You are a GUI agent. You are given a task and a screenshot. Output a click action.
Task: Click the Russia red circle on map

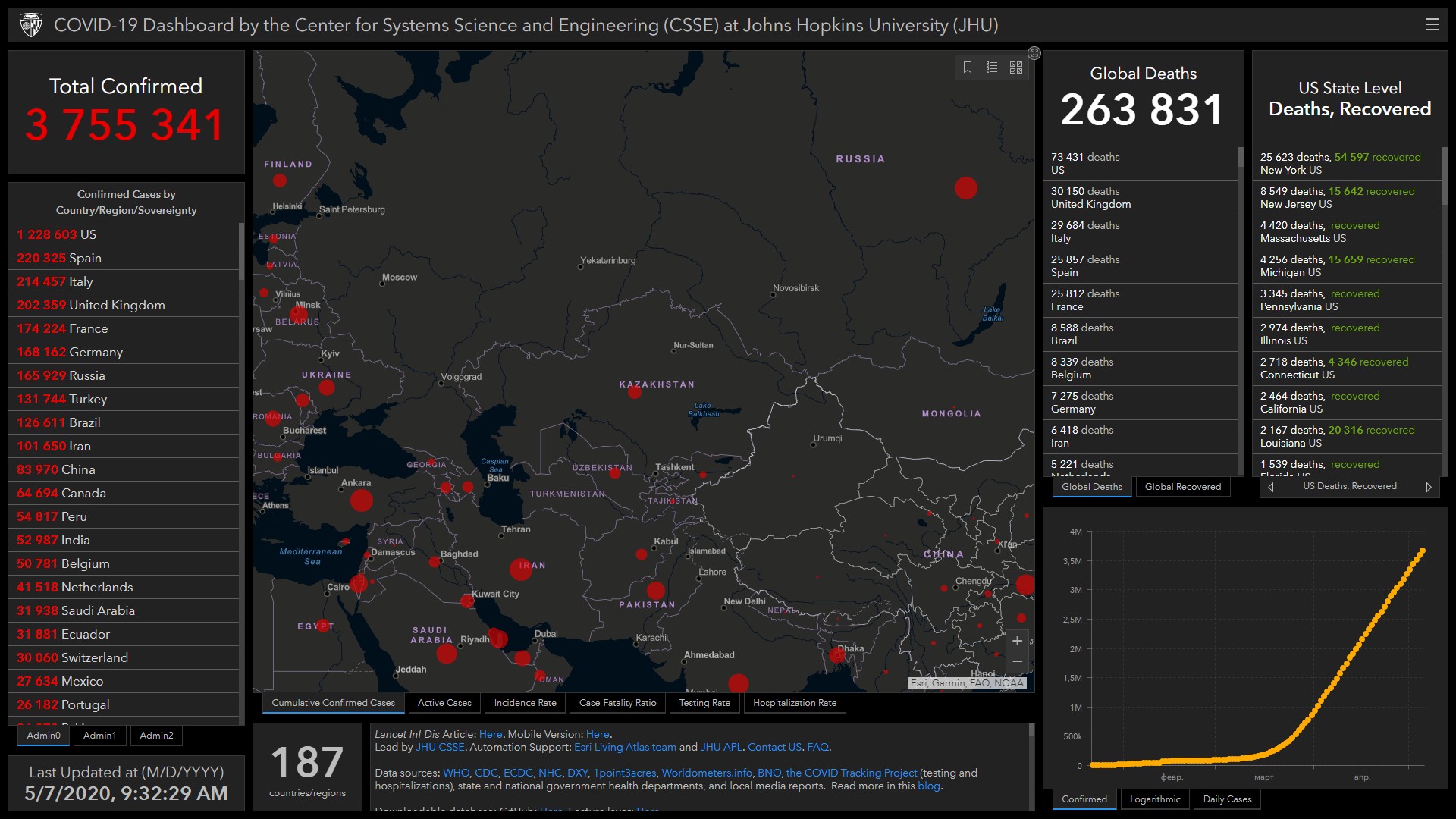[x=965, y=188]
